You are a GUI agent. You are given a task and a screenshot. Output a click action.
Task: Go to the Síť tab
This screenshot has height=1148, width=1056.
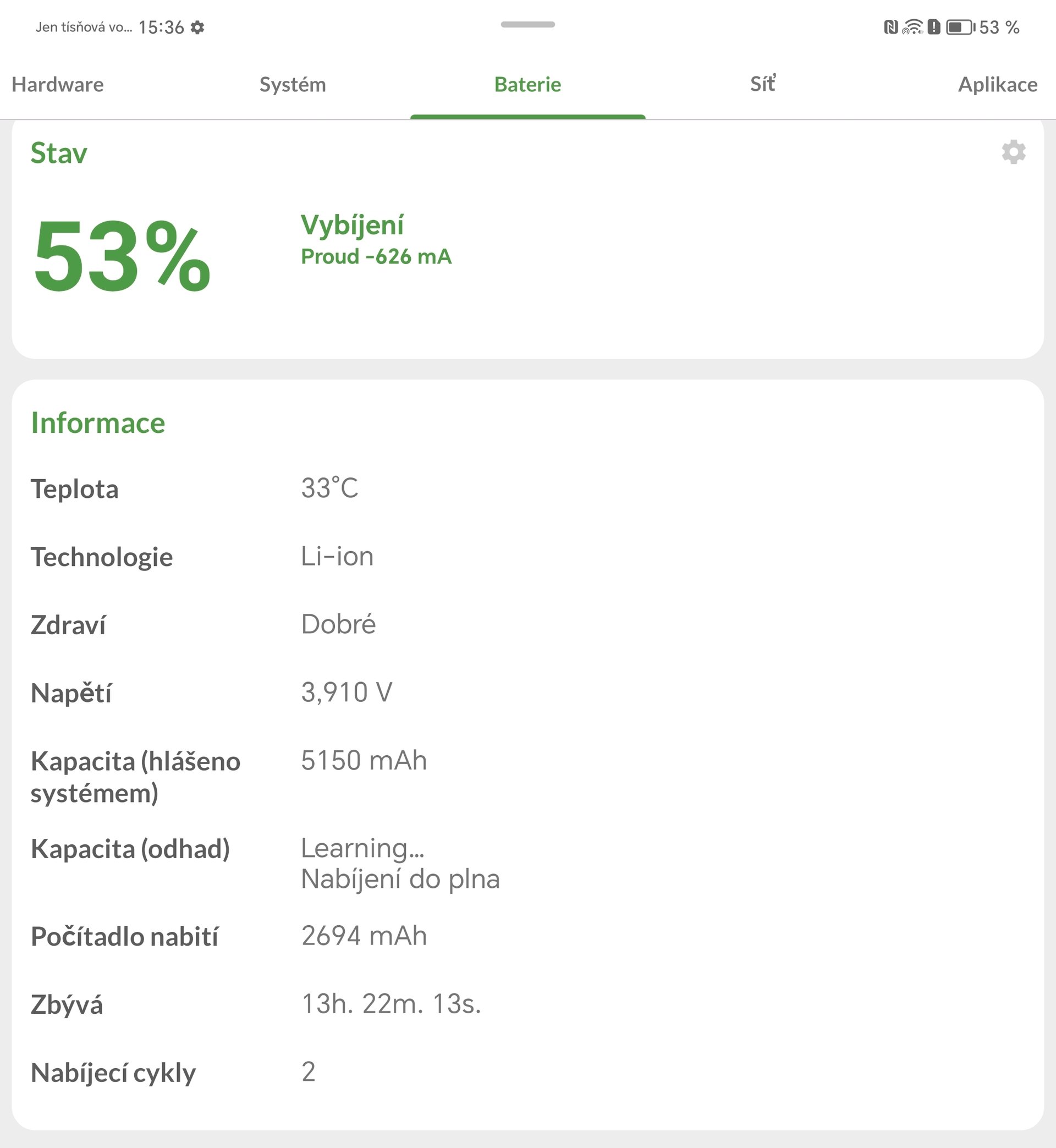(x=762, y=85)
